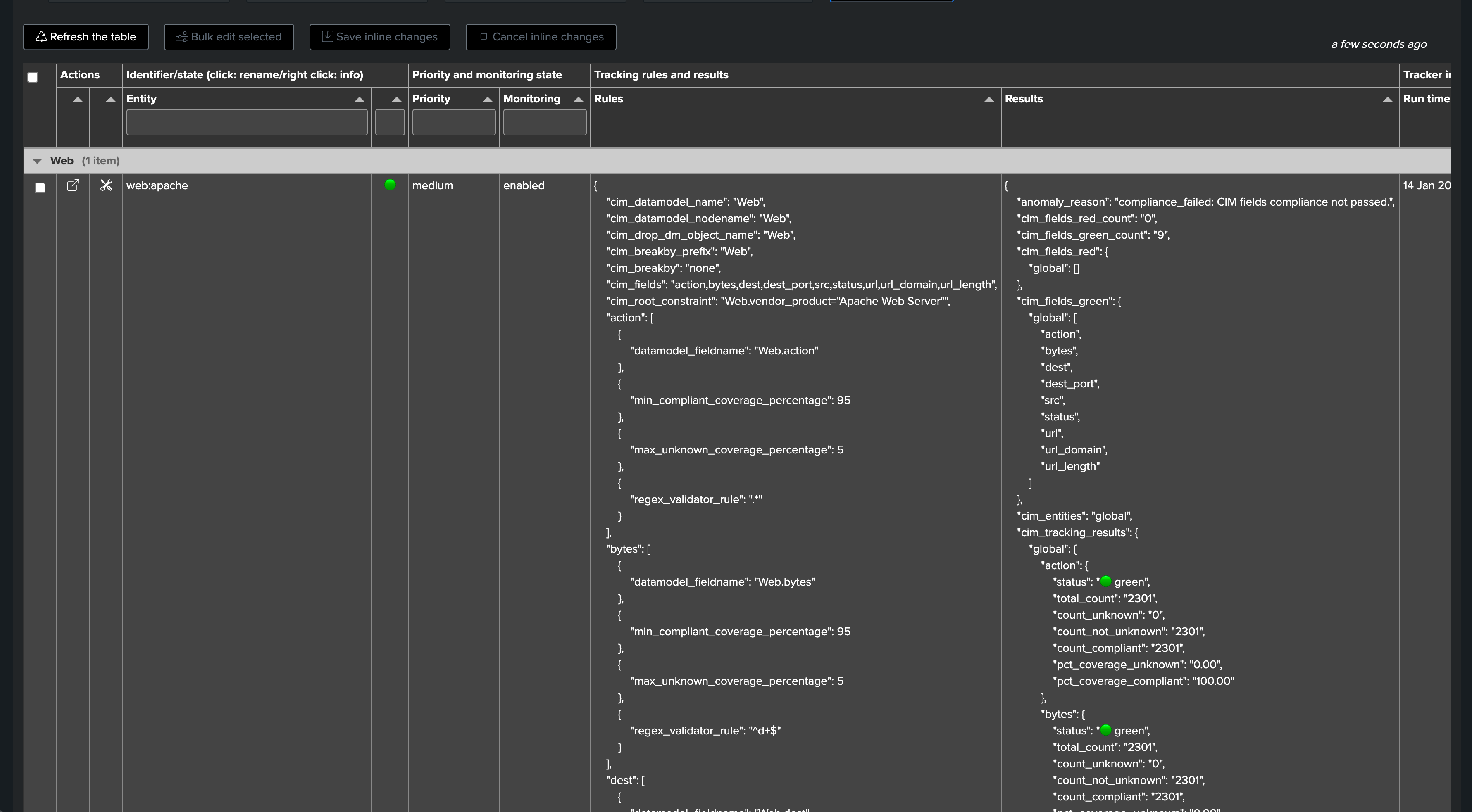Screen dimensions: 1472x812
Task: Click the '(1 item)' count label
Action: click(100, 161)
